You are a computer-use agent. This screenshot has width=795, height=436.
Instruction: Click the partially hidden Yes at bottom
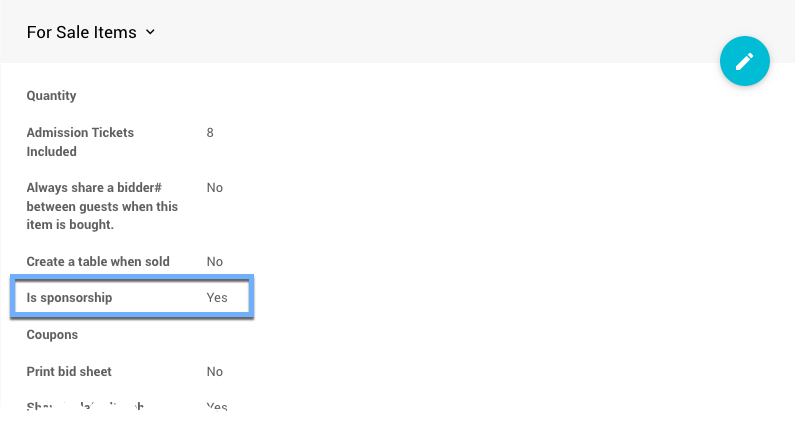217,406
